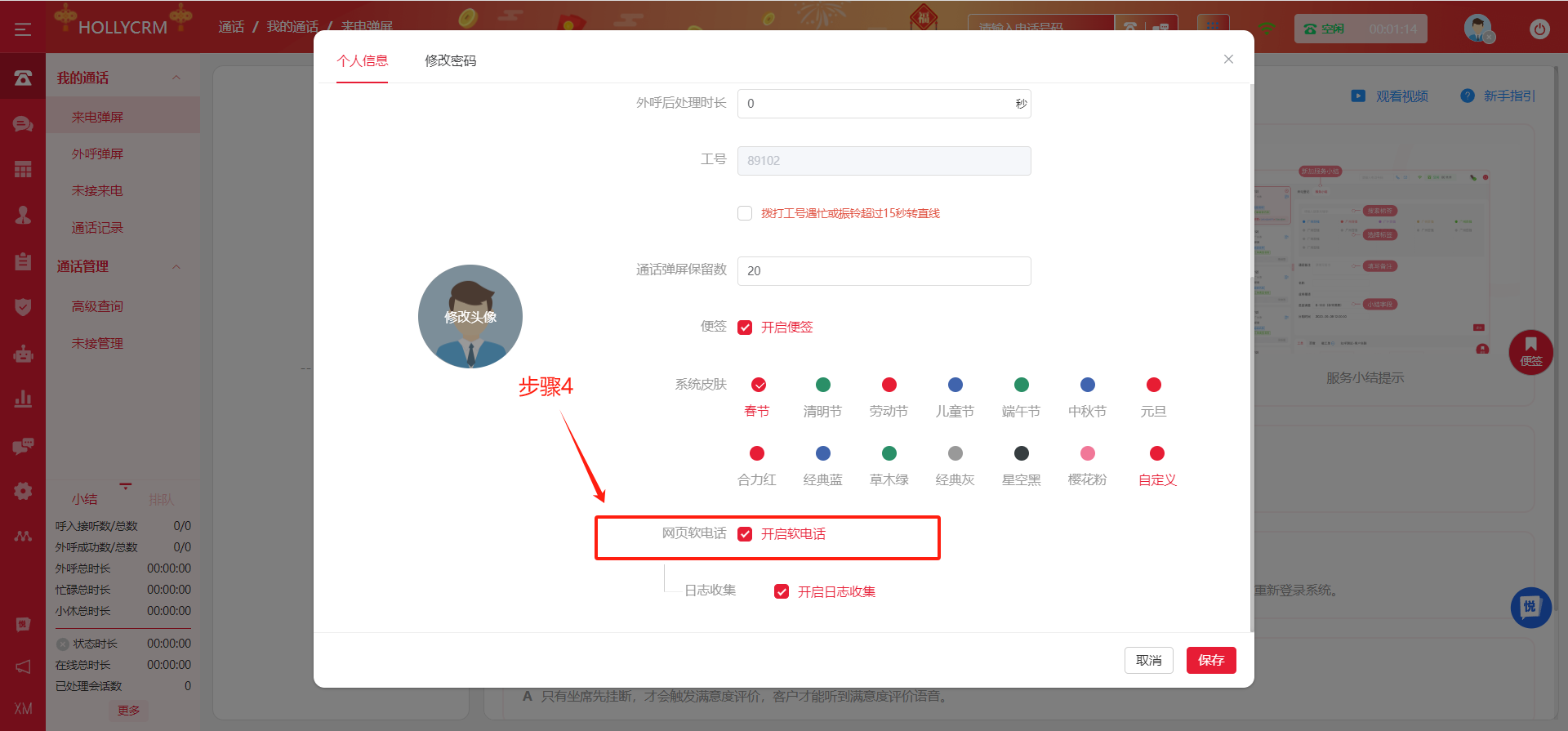Click the 通话弹屏保留数 input field
1568x731 pixels.
884,271
